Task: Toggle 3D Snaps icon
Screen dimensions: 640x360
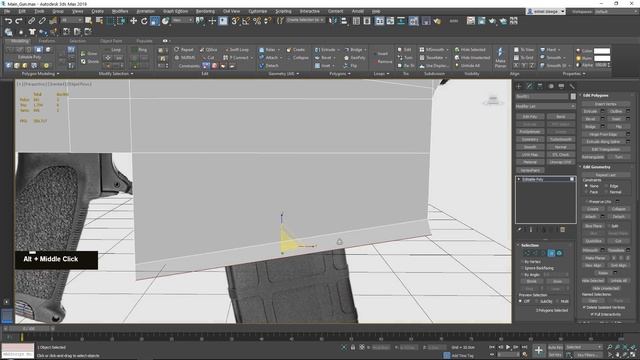Action: [x=235, y=21]
